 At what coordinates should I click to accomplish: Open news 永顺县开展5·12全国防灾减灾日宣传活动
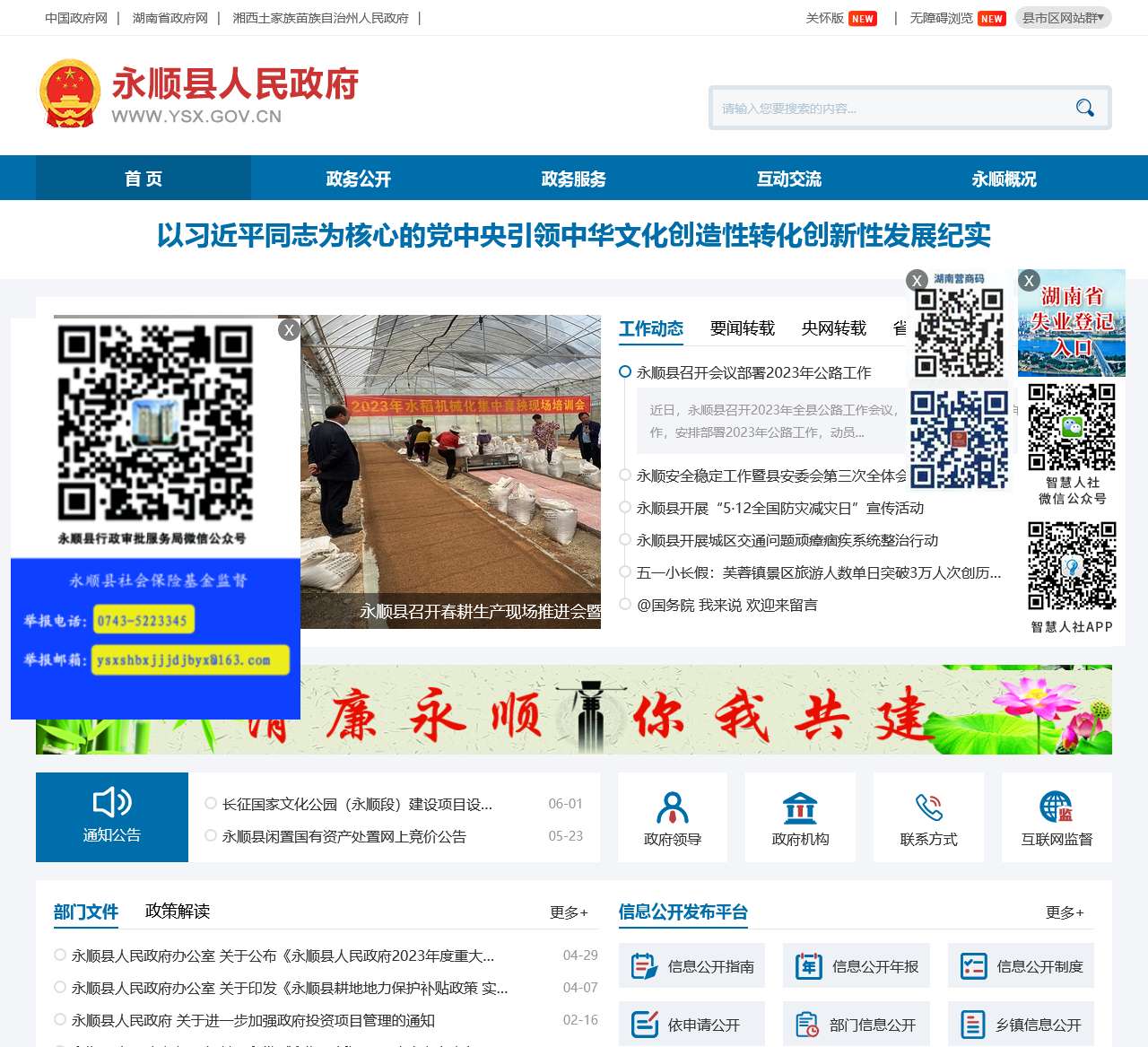(x=780, y=508)
